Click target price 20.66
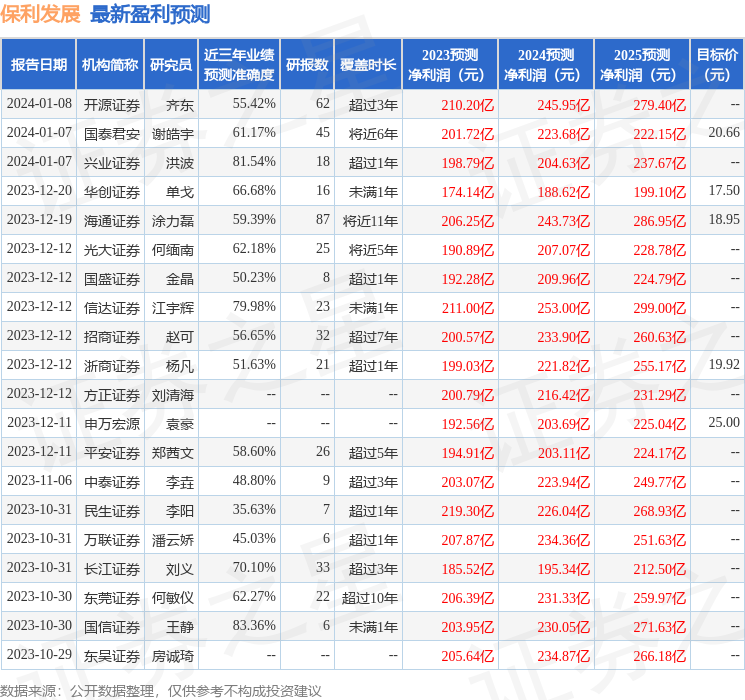 (724, 132)
